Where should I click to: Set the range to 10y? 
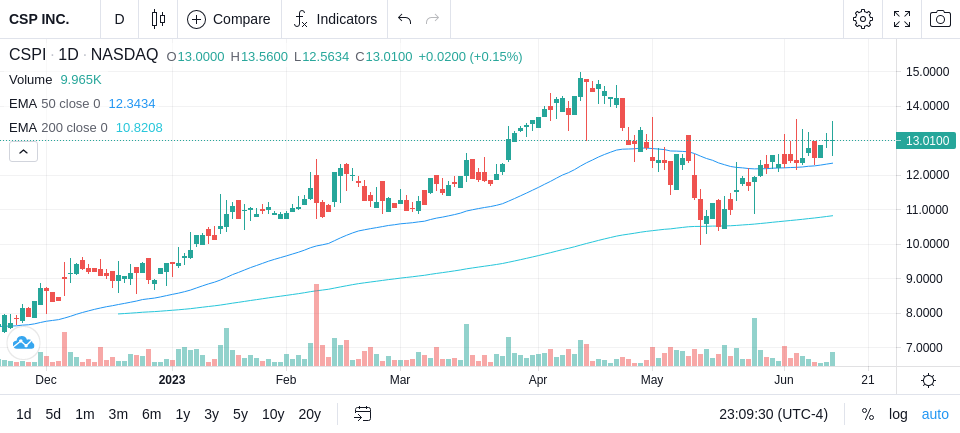click(272, 414)
